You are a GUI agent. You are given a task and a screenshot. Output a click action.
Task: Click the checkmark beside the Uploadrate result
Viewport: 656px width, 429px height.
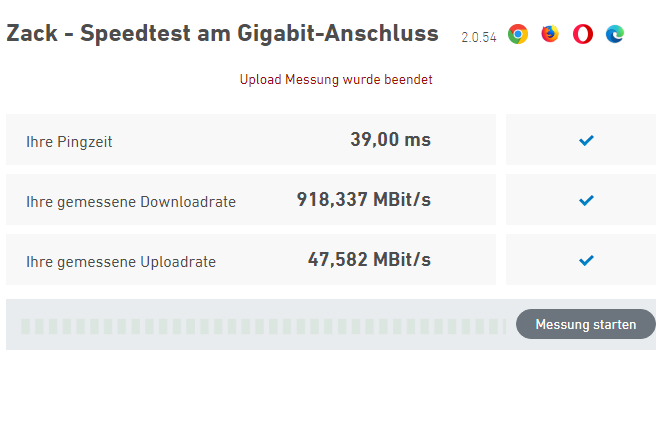(x=586, y=261)
